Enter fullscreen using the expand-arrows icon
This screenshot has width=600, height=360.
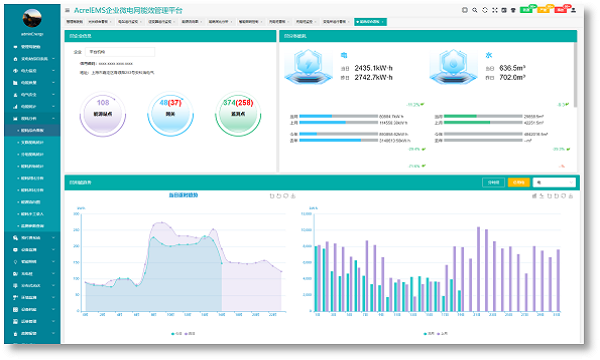tap(495, 10)
